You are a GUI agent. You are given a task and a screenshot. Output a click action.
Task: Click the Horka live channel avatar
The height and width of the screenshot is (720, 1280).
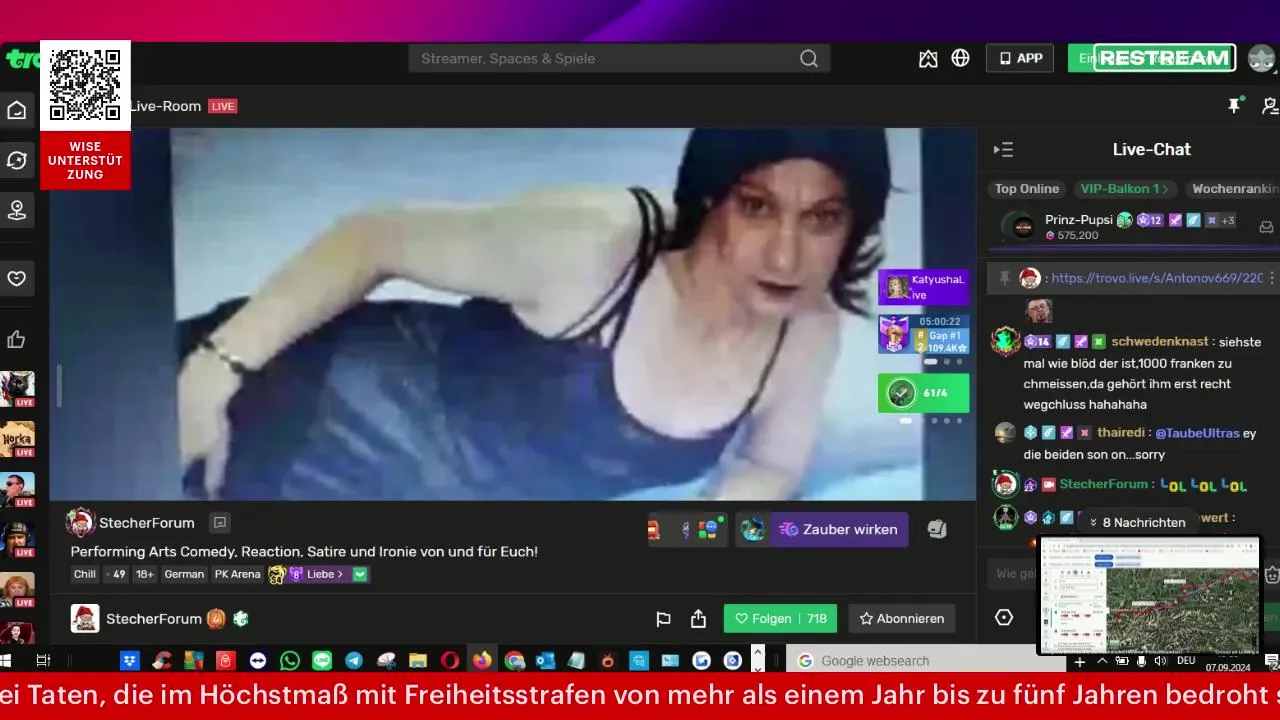coord(17,438)
